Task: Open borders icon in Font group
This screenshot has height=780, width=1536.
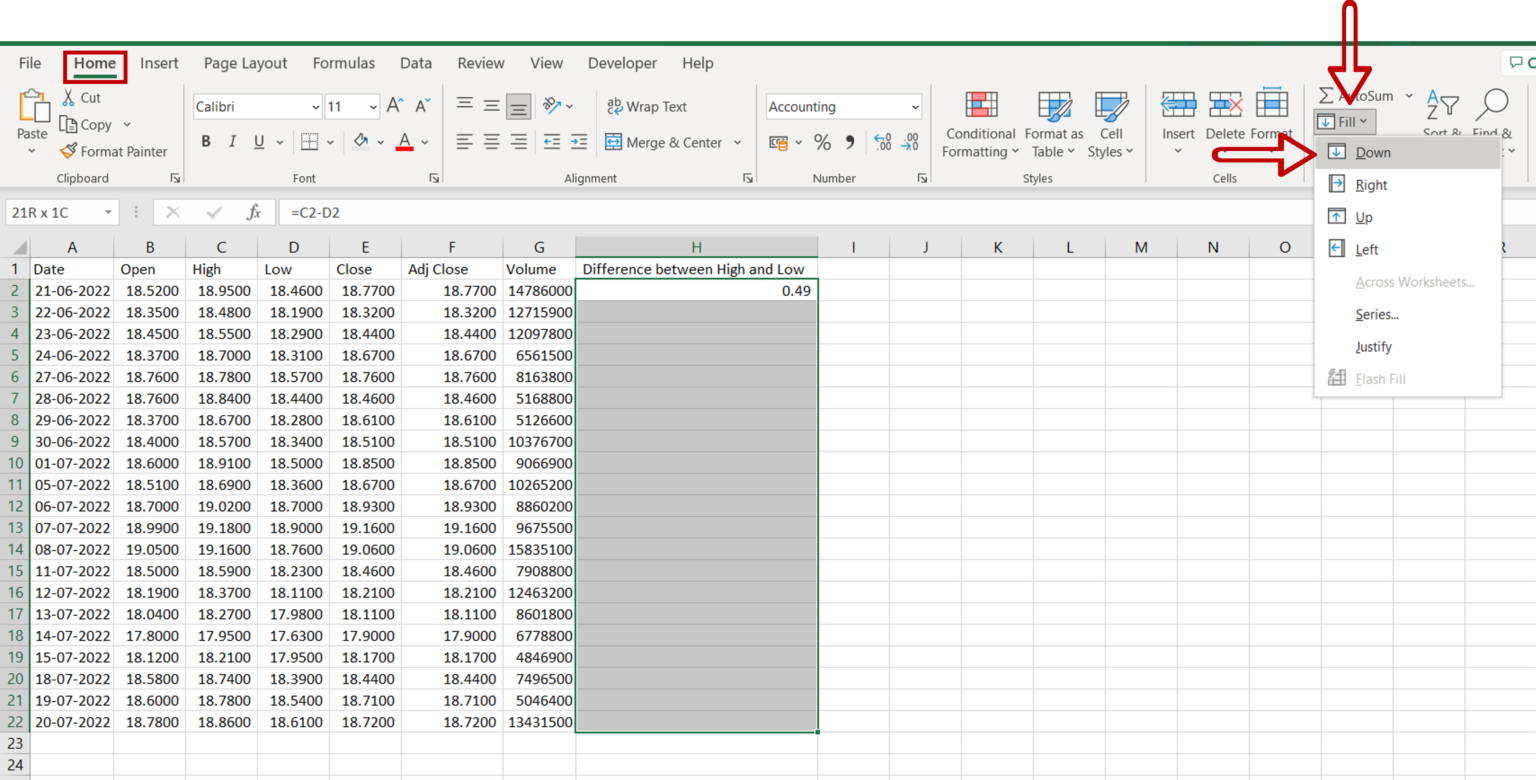Action: (x=310, y=142)
